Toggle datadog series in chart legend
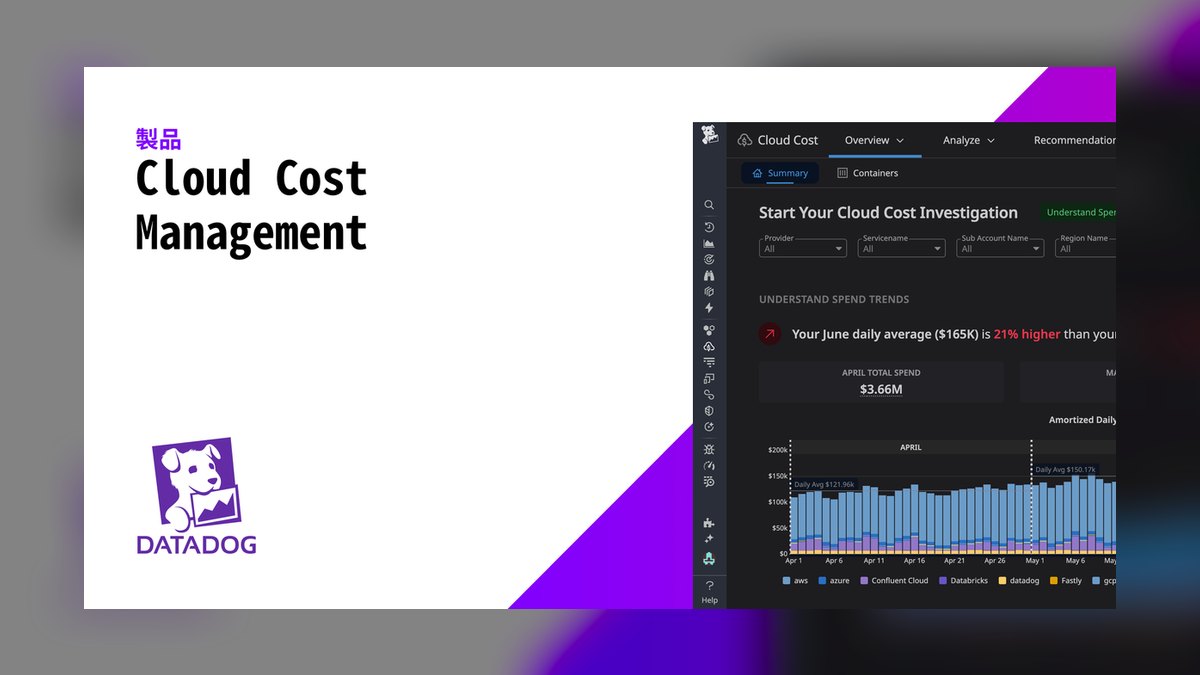The height and width of the screenshot is (675, 1200). click(x=1019, y=580)
